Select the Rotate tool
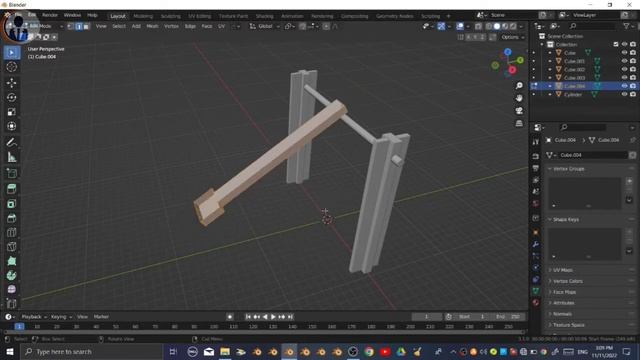 (11, 97)
